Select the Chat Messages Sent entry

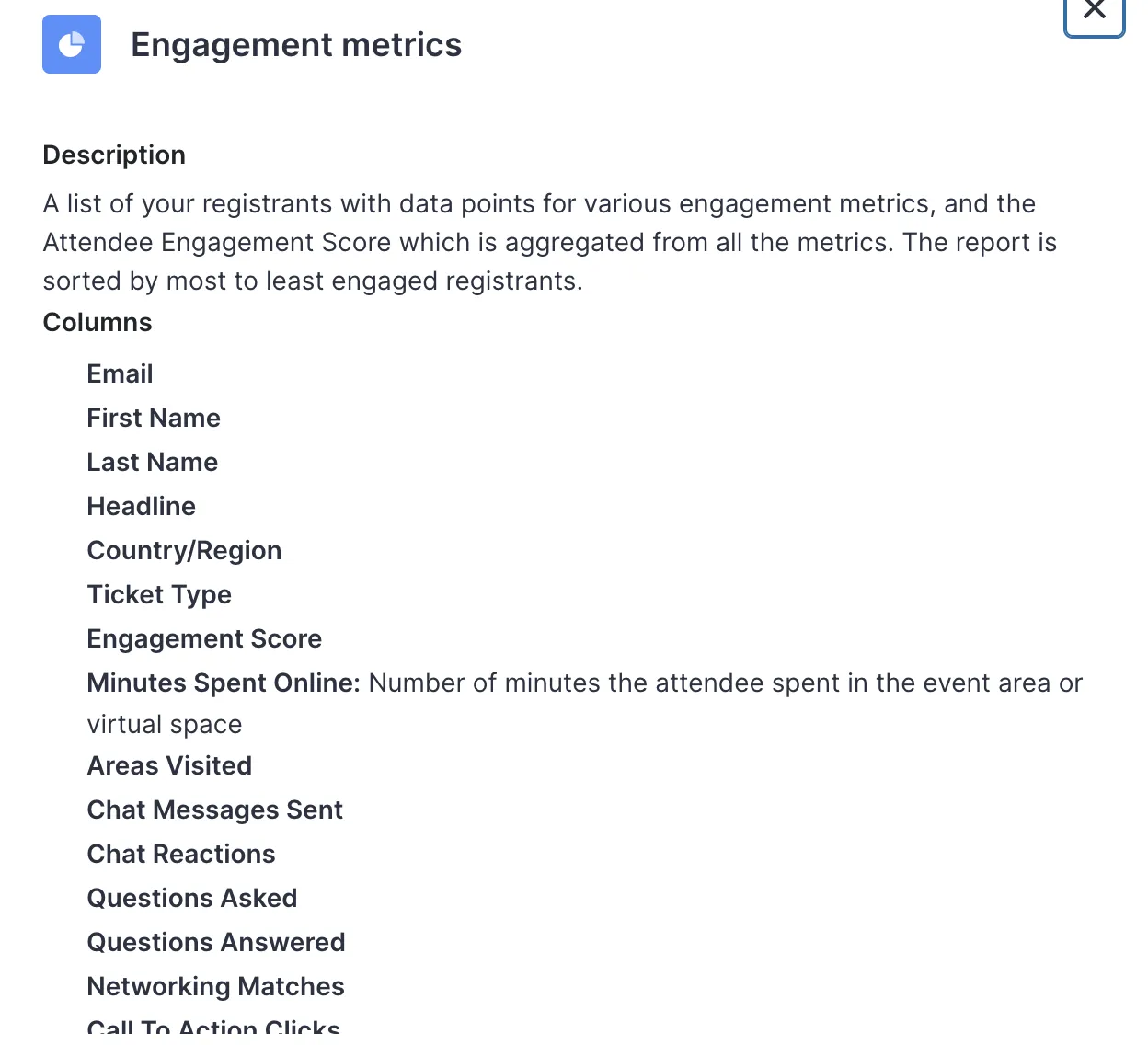tap(214, 810)
